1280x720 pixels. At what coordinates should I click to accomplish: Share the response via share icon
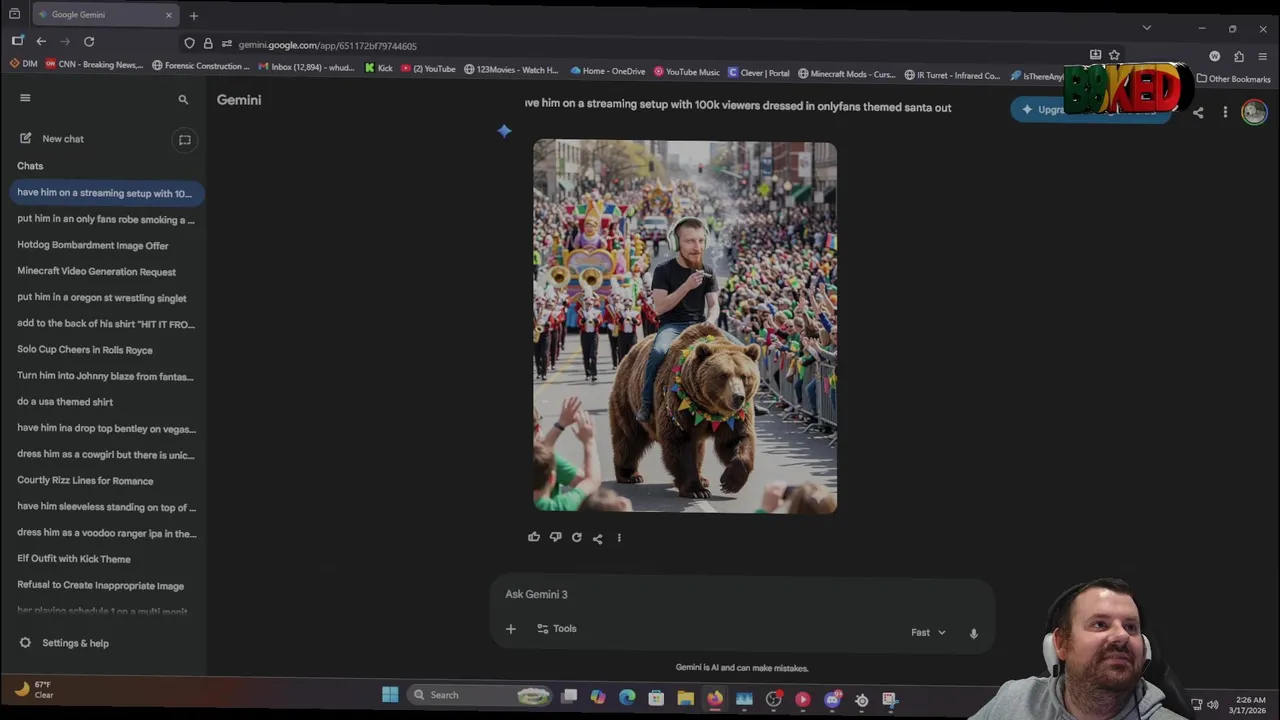coord(597,538)
